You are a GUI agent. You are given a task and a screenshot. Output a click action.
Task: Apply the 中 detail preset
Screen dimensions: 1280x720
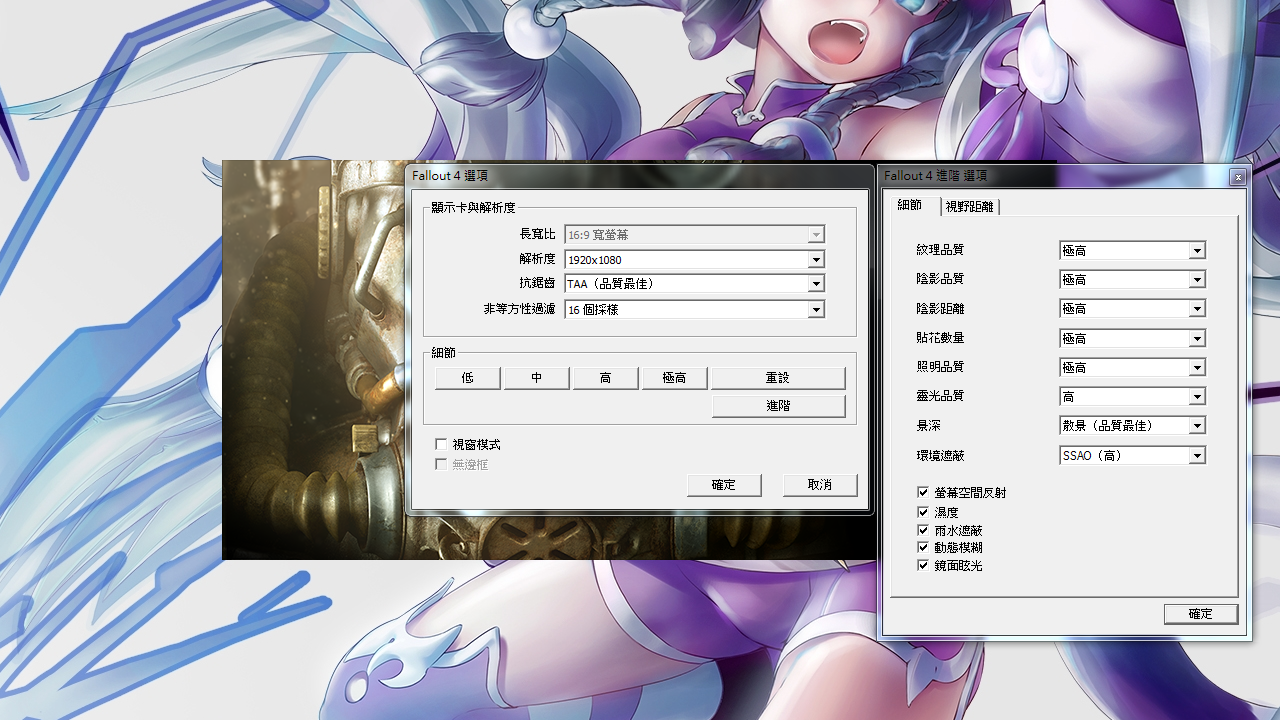coord(536,378)
